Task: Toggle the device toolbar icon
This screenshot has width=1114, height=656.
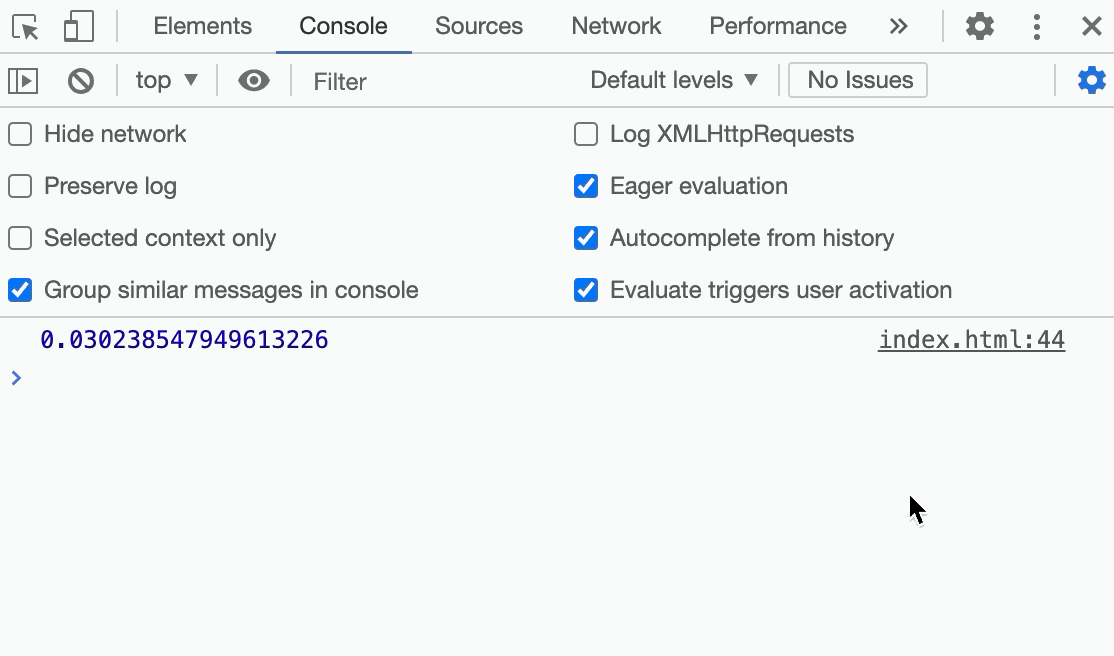Action: pyautogui.click(x=79, y=27)
